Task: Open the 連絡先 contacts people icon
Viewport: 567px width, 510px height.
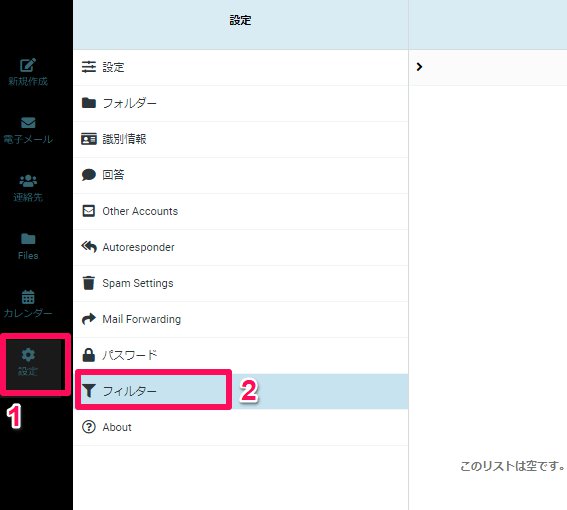Action: tap(28, 180)
